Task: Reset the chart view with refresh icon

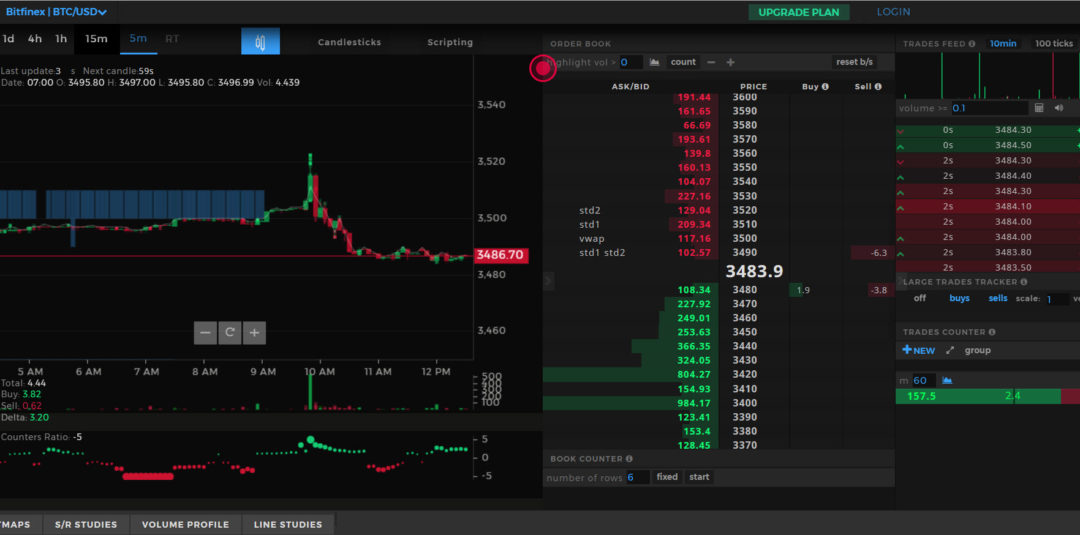Action: tap(230, 333)
